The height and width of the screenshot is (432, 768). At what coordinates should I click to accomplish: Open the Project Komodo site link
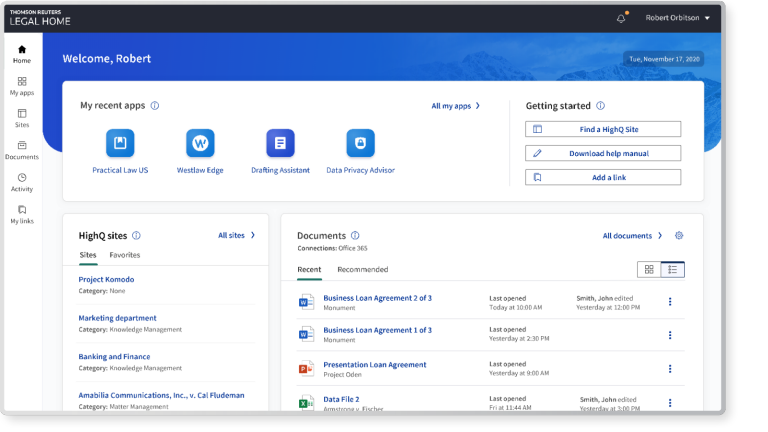point(106,279)
